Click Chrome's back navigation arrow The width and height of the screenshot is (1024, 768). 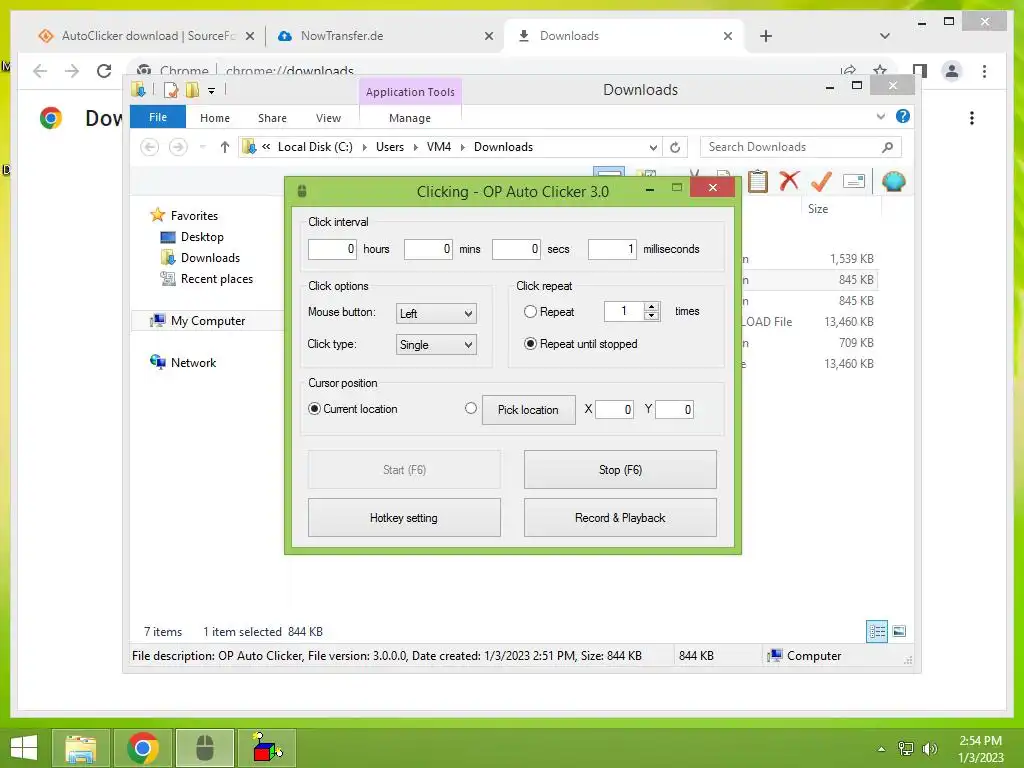(x=40, y=71)
